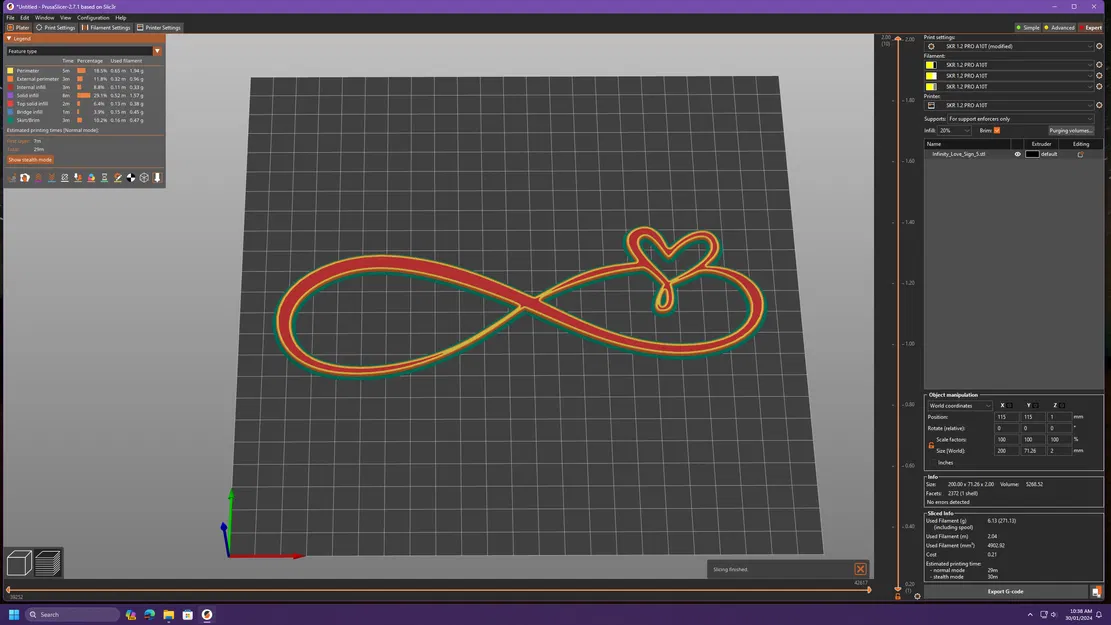
Task: Open Supports dropdown
Action: tap(1020, 119)
